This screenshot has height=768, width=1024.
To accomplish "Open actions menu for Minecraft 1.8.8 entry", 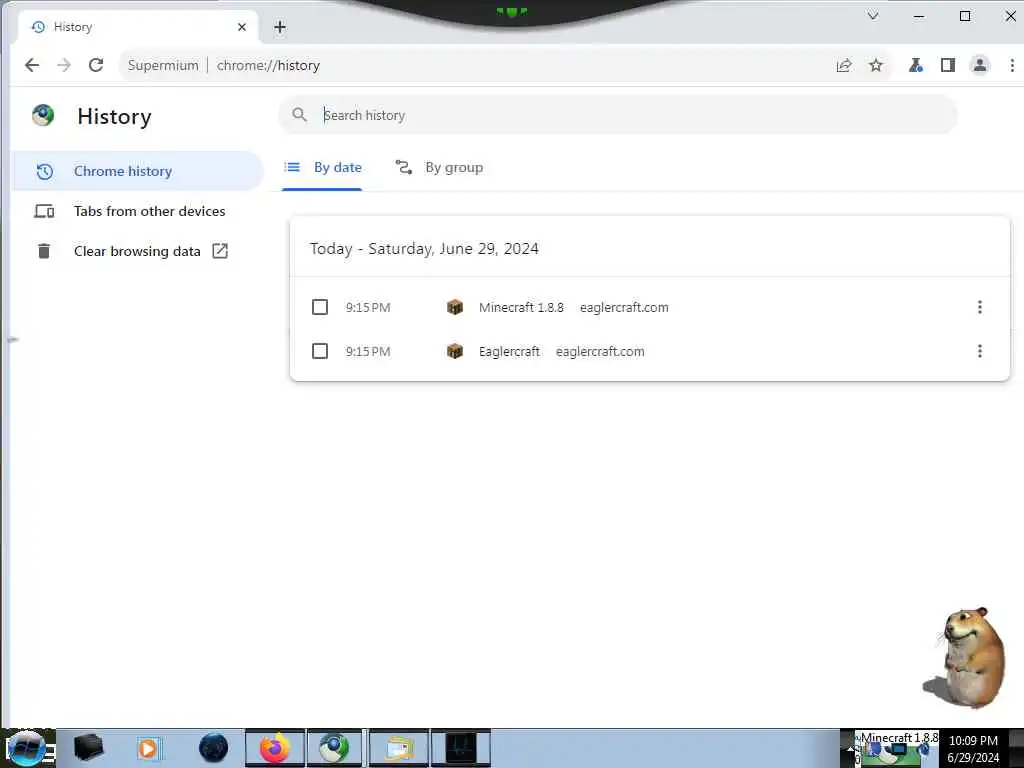I will tap(980, 307).
